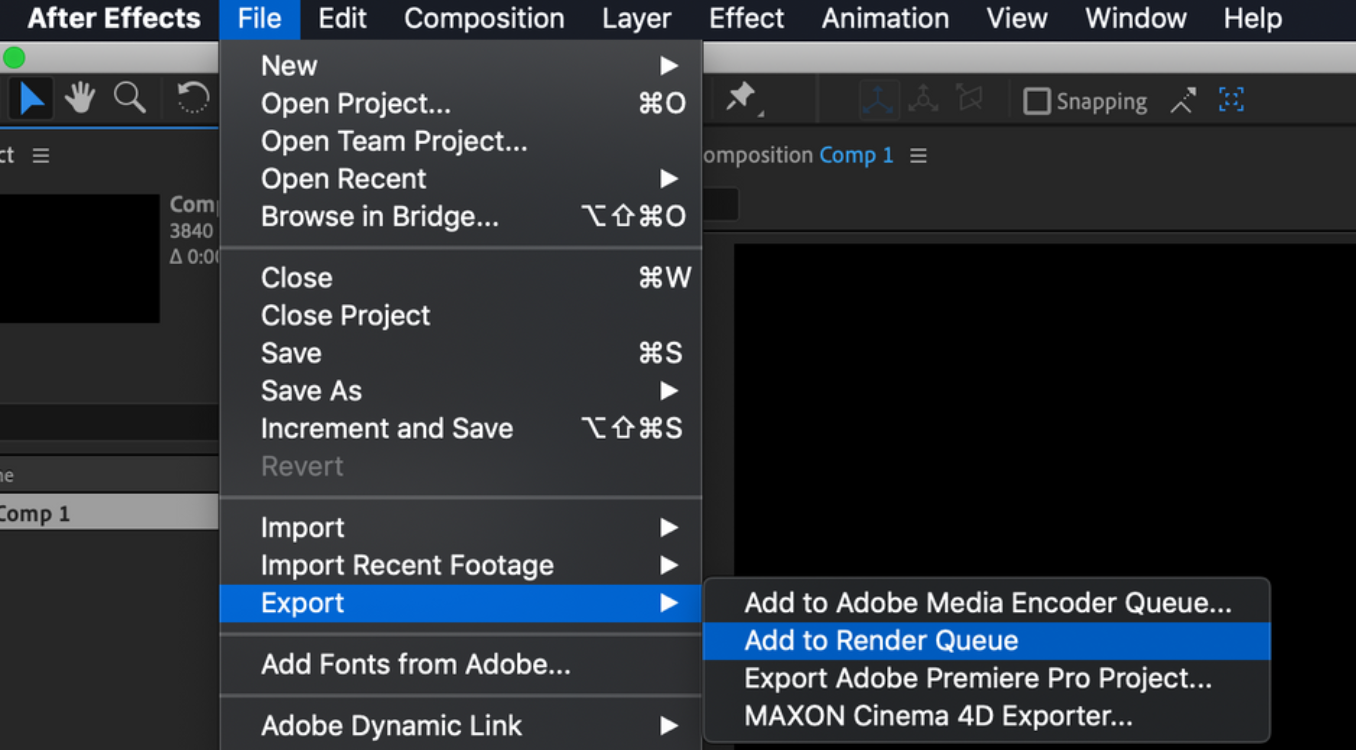Switch to Local Axis mode
This screenshot has height=750, width=1356.
tap(878, 99)
